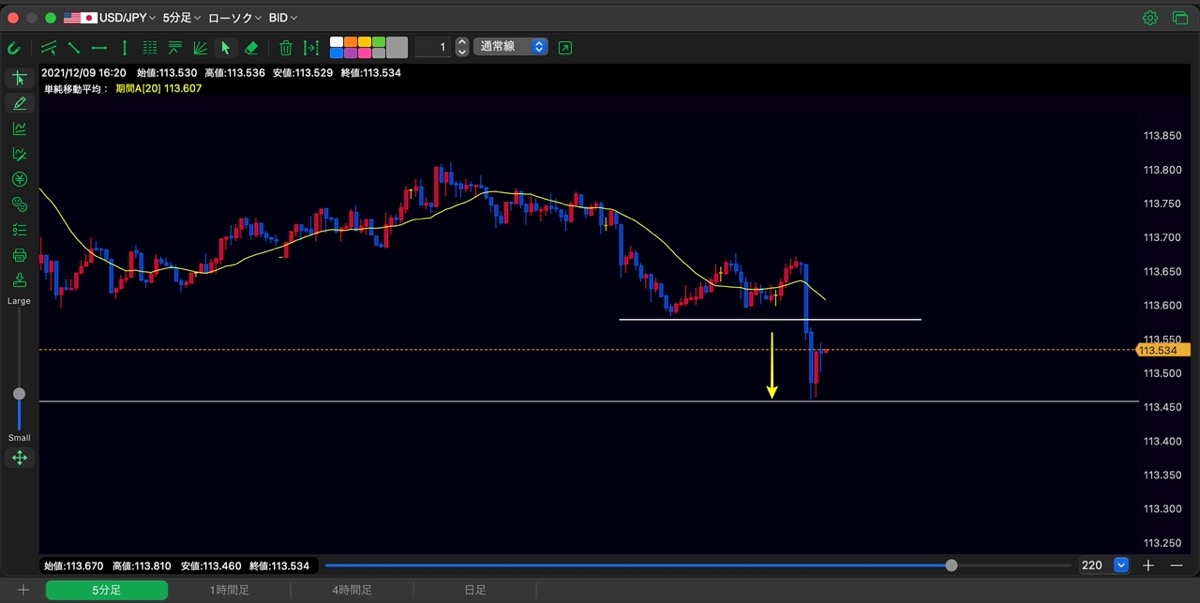1200x603 pixels.
Task: Toggle the pencil drawing mode in sidebar
Action: click(x=19, y=103)
